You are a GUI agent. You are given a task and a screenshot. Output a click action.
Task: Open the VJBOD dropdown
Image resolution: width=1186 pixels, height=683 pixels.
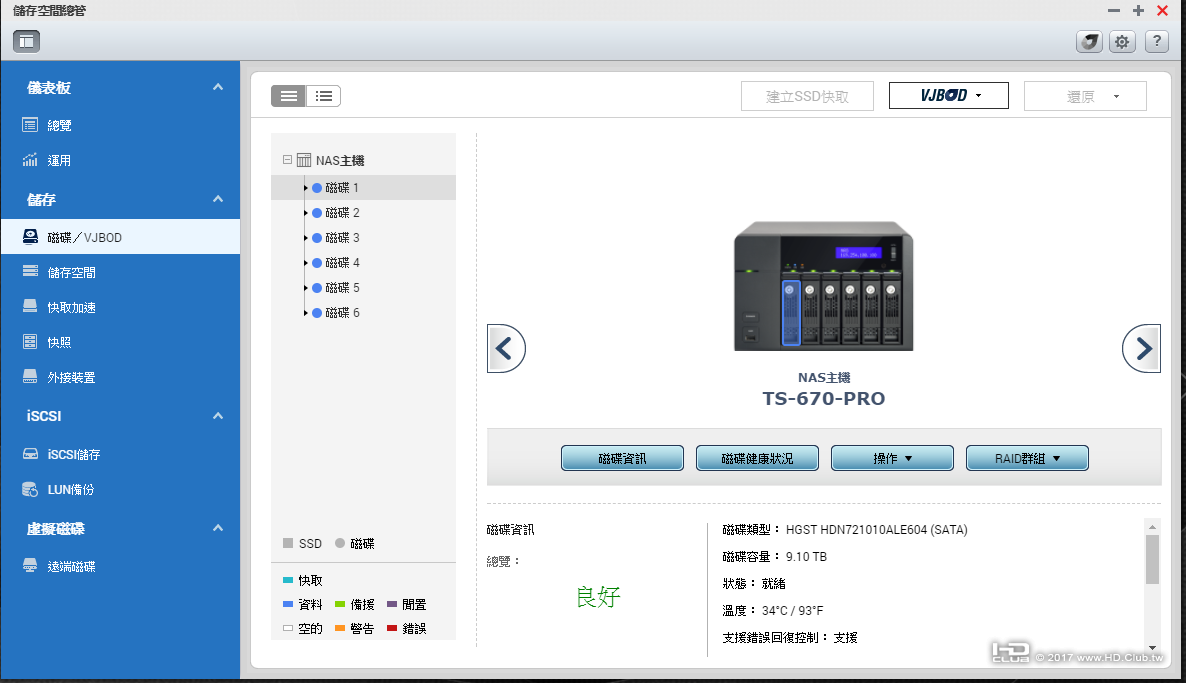[948, 96]
